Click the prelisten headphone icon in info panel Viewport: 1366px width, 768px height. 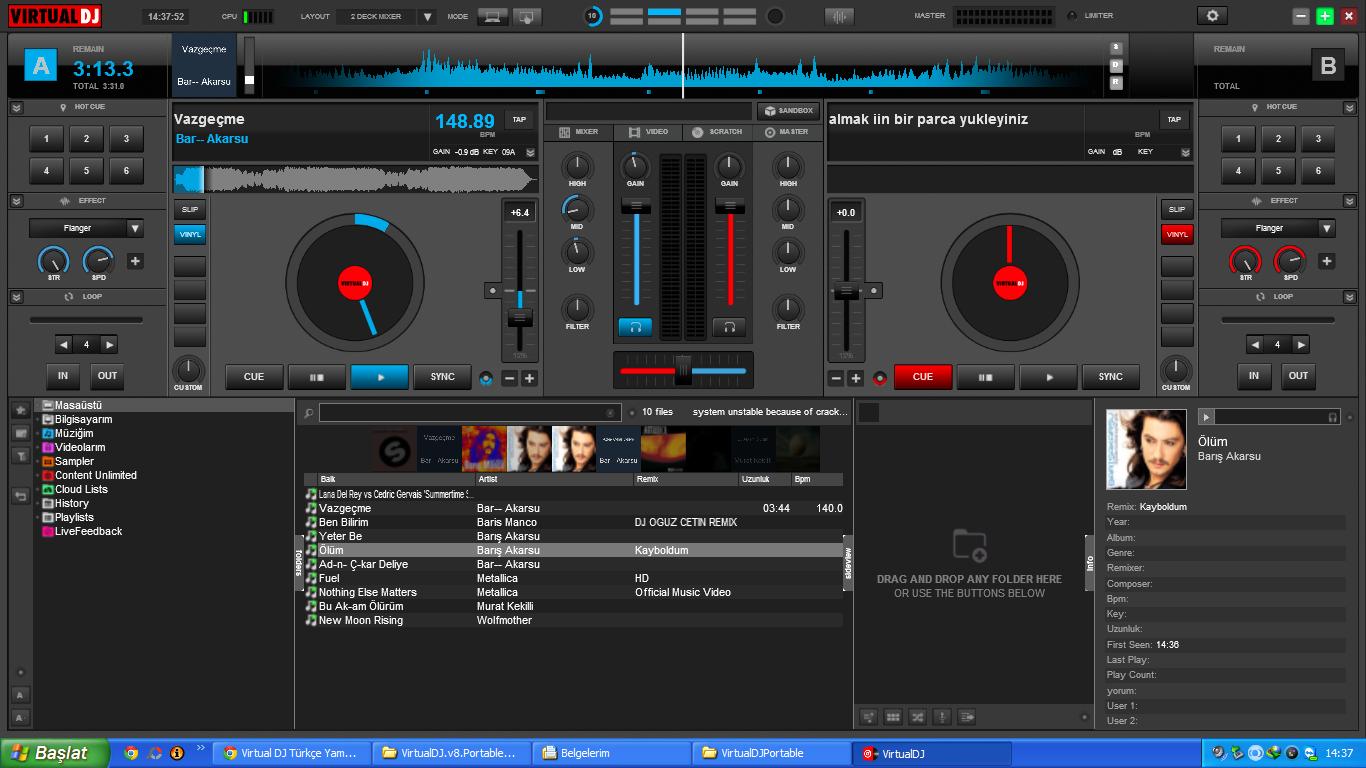pos(1332,416)
